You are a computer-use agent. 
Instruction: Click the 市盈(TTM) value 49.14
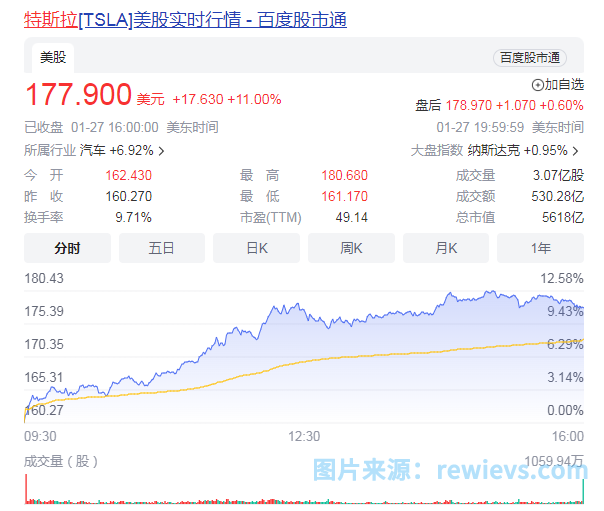point(352,217)
